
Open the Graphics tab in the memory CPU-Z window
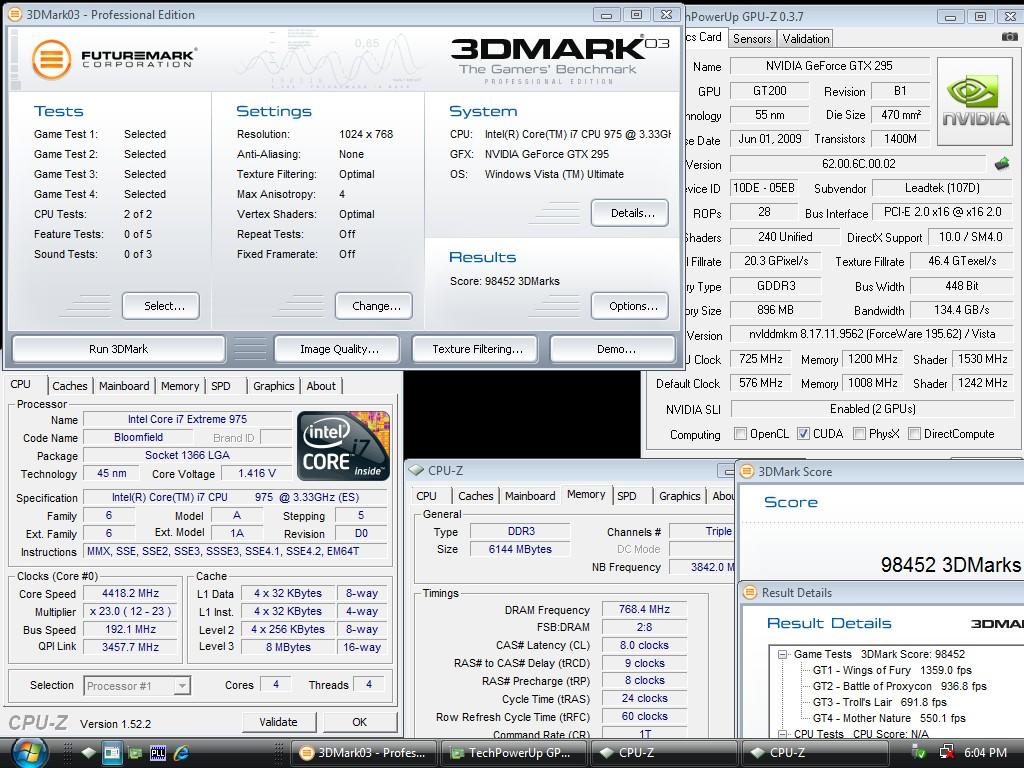(x=679, y=496)
